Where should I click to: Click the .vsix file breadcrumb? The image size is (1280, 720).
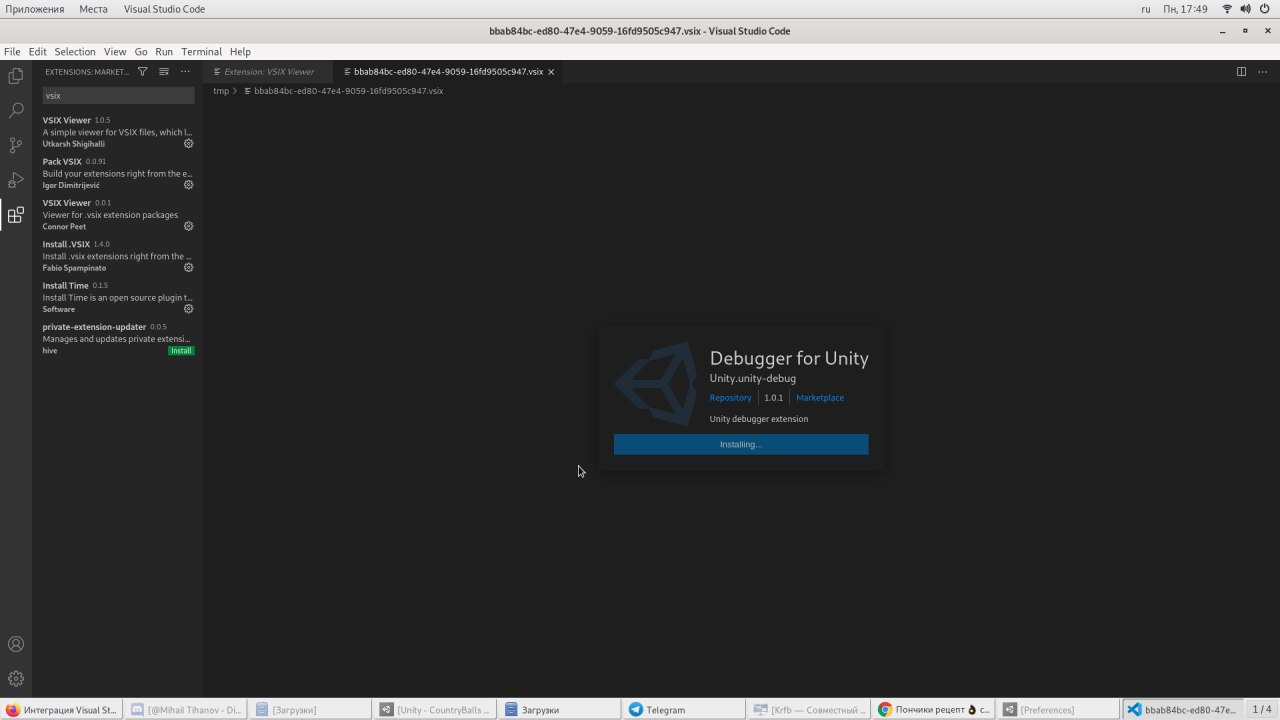click(343, 91)
